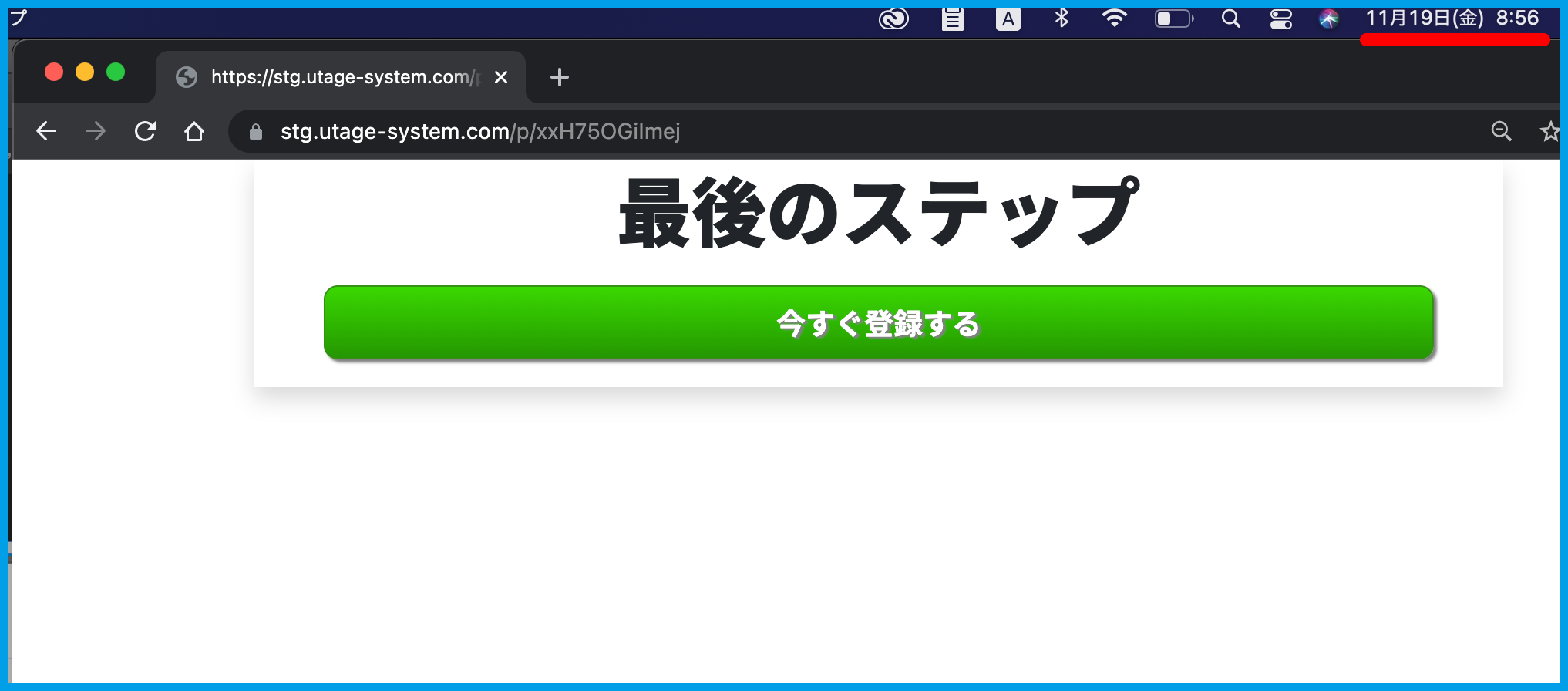
Task: Launch Spotlight search from menu bar
Action: pyautogui.click(x=1231, y=19)
